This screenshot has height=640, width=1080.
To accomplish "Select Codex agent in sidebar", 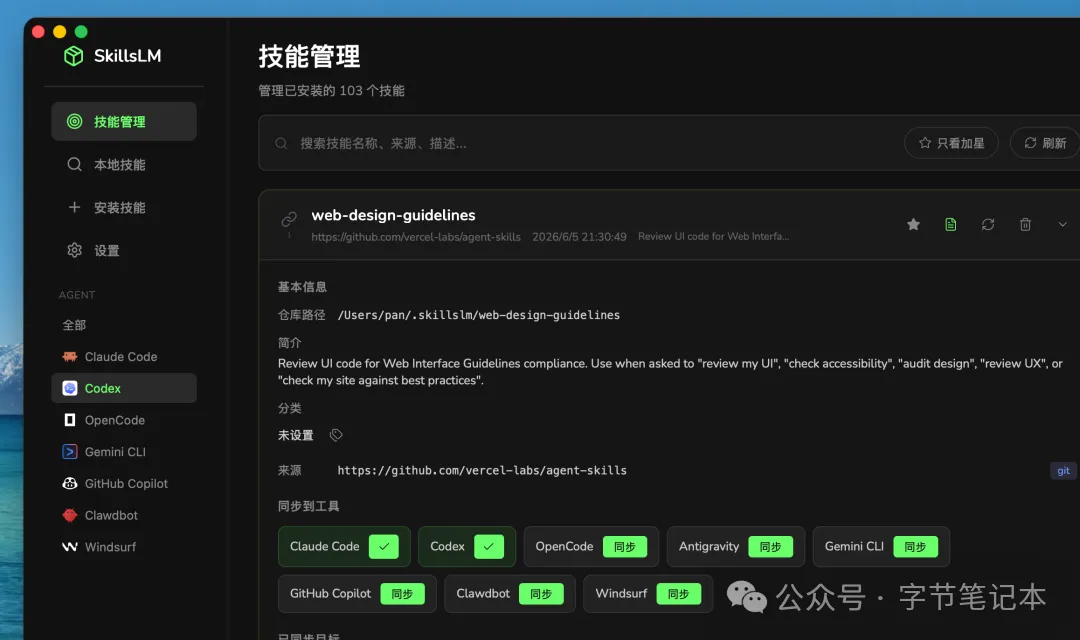I will pos(124,389).
